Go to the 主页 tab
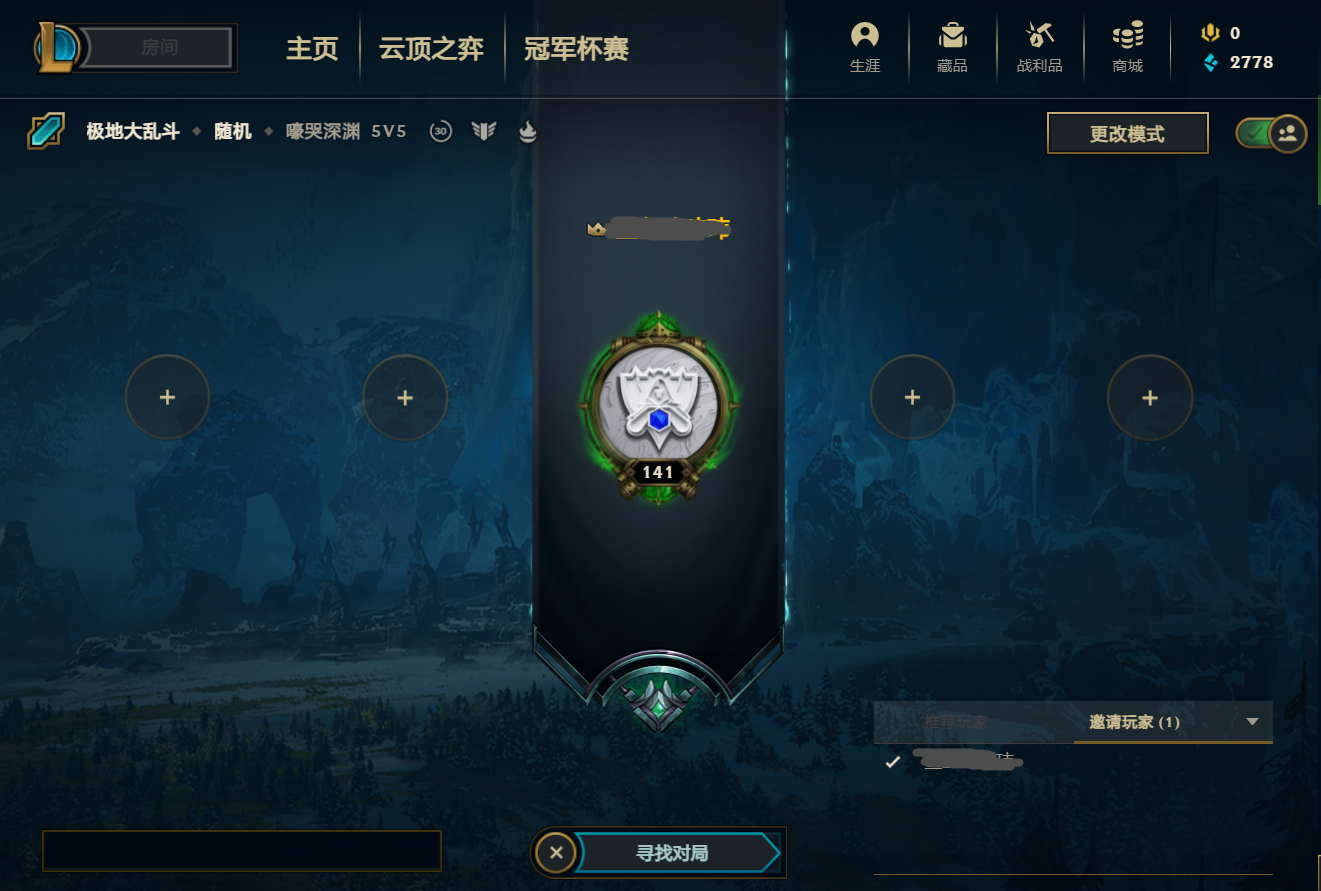 (312, 48)
